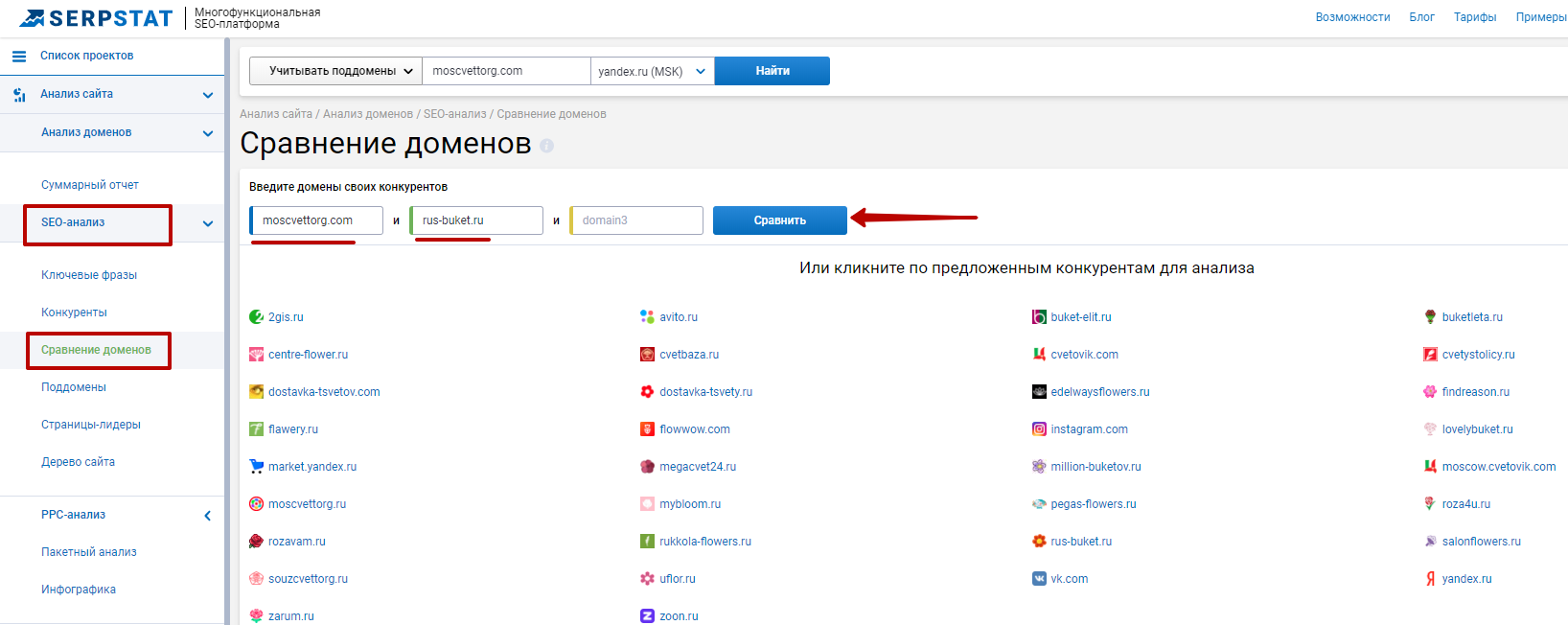Click the cvetystolicy.ru favicon
This screenshot has height=625, width=1568.
[x=1430, y=355]
